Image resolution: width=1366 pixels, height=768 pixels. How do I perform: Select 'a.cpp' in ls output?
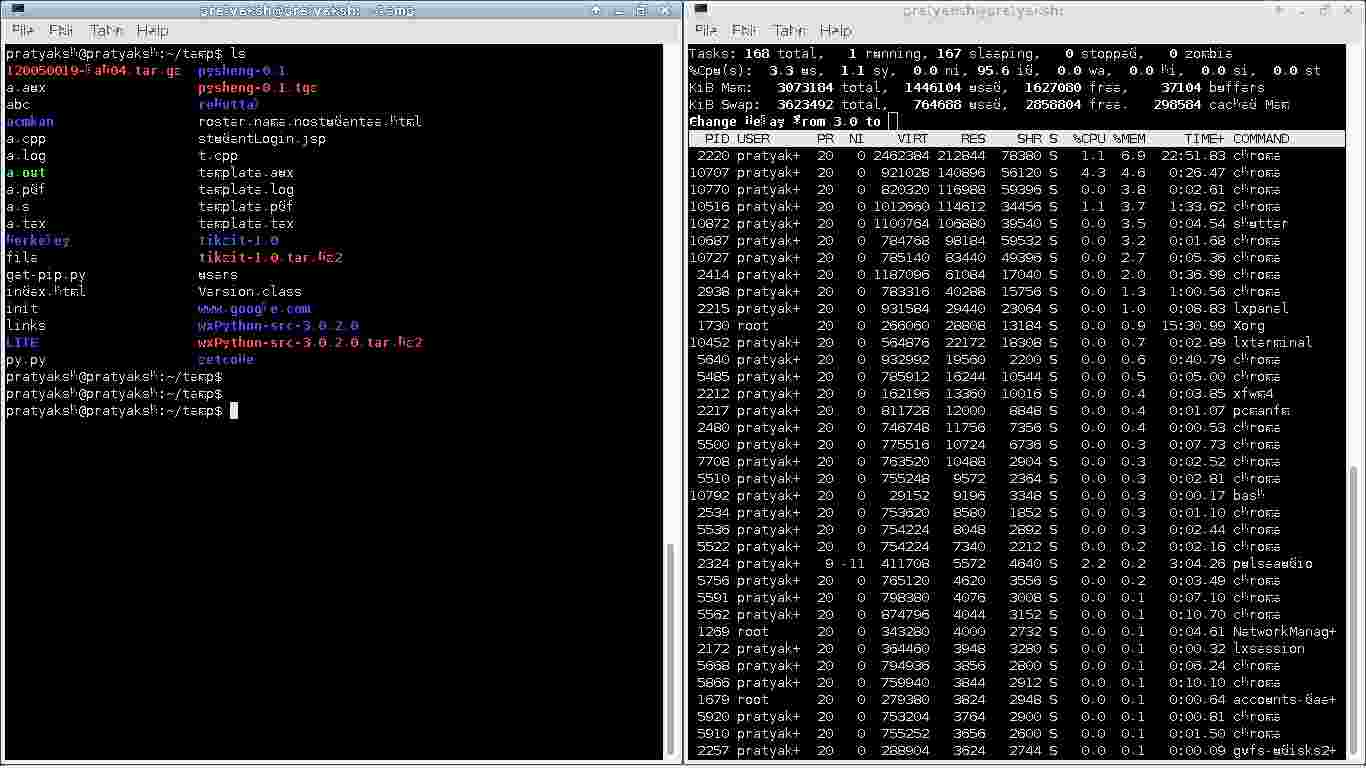tap(26, 139)
